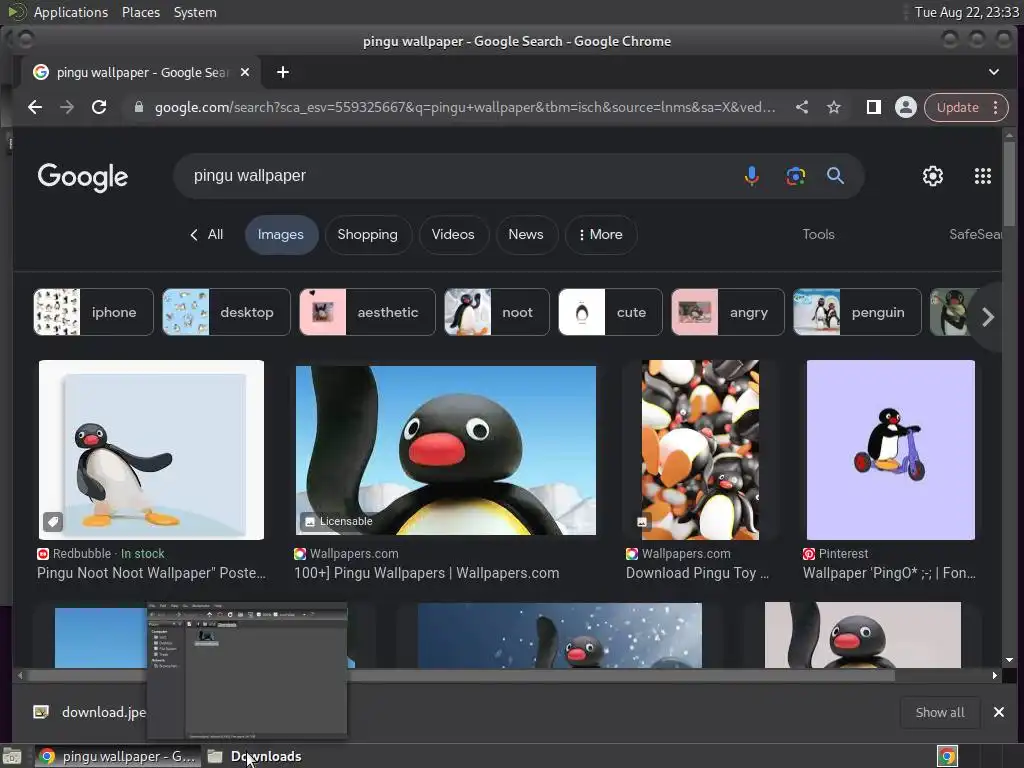Image resolution: width=1024 pixels, height=768 pixels.
Task: Filter images by the iphone chip
Action: click(93, 312)
